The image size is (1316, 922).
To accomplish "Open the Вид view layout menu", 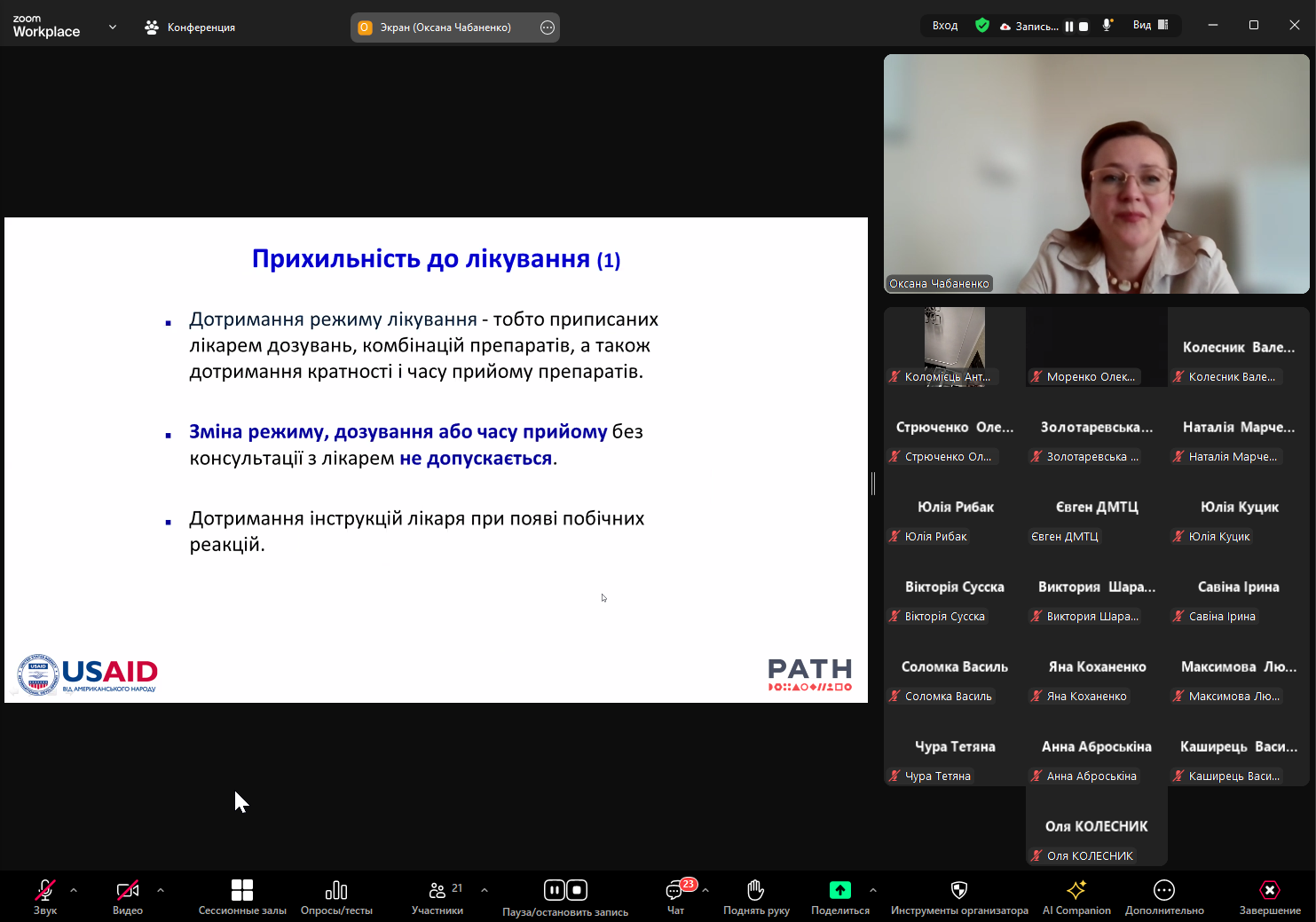I will click(1151, 26).
